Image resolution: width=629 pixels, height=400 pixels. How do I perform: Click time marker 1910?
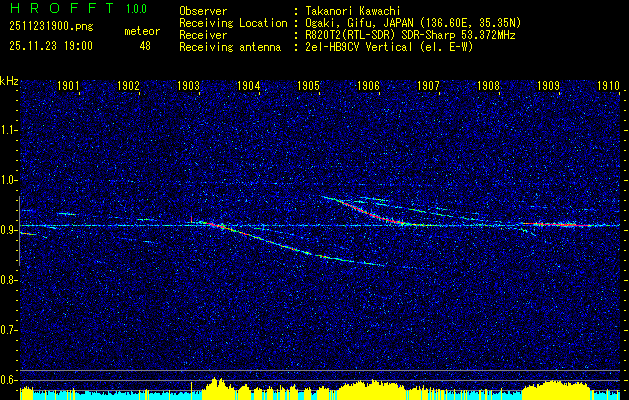coord(608,85)
